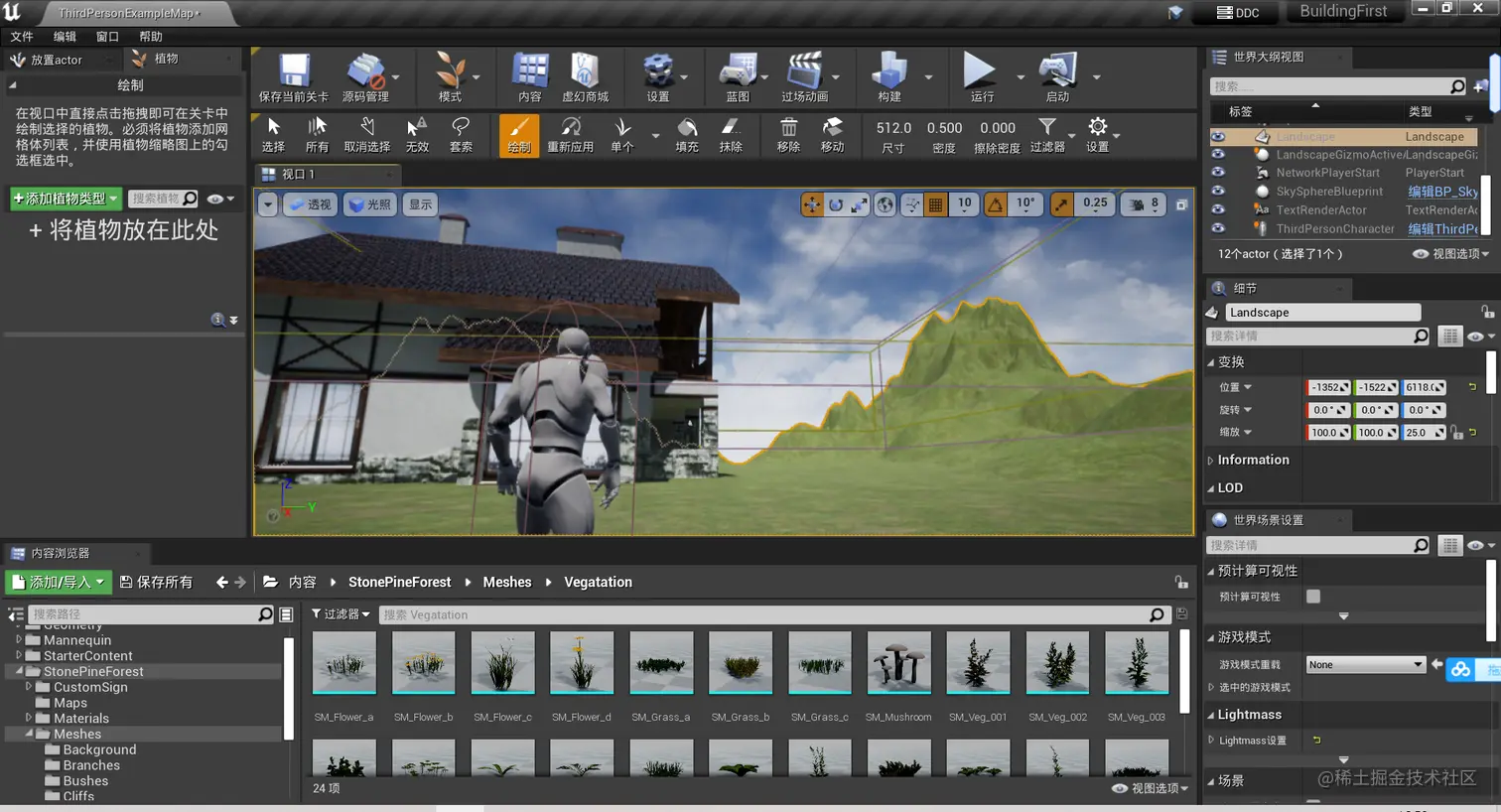Expand the Materials folder in tree

pos(29,718)
